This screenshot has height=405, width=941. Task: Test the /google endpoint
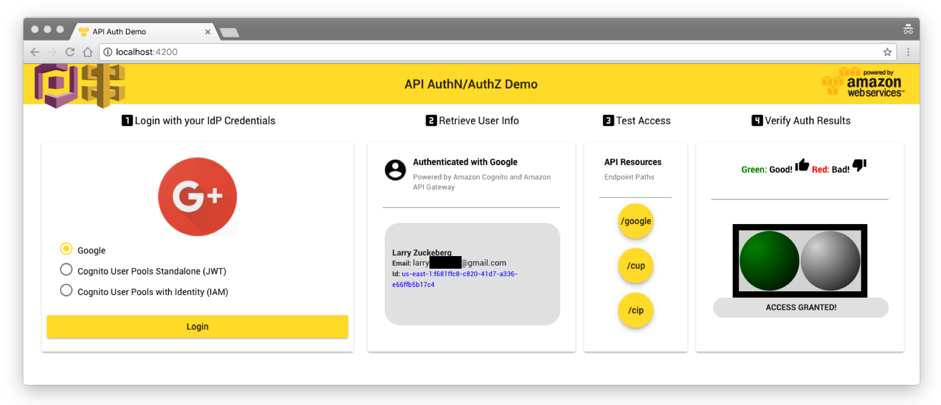(x=636, y=221)
